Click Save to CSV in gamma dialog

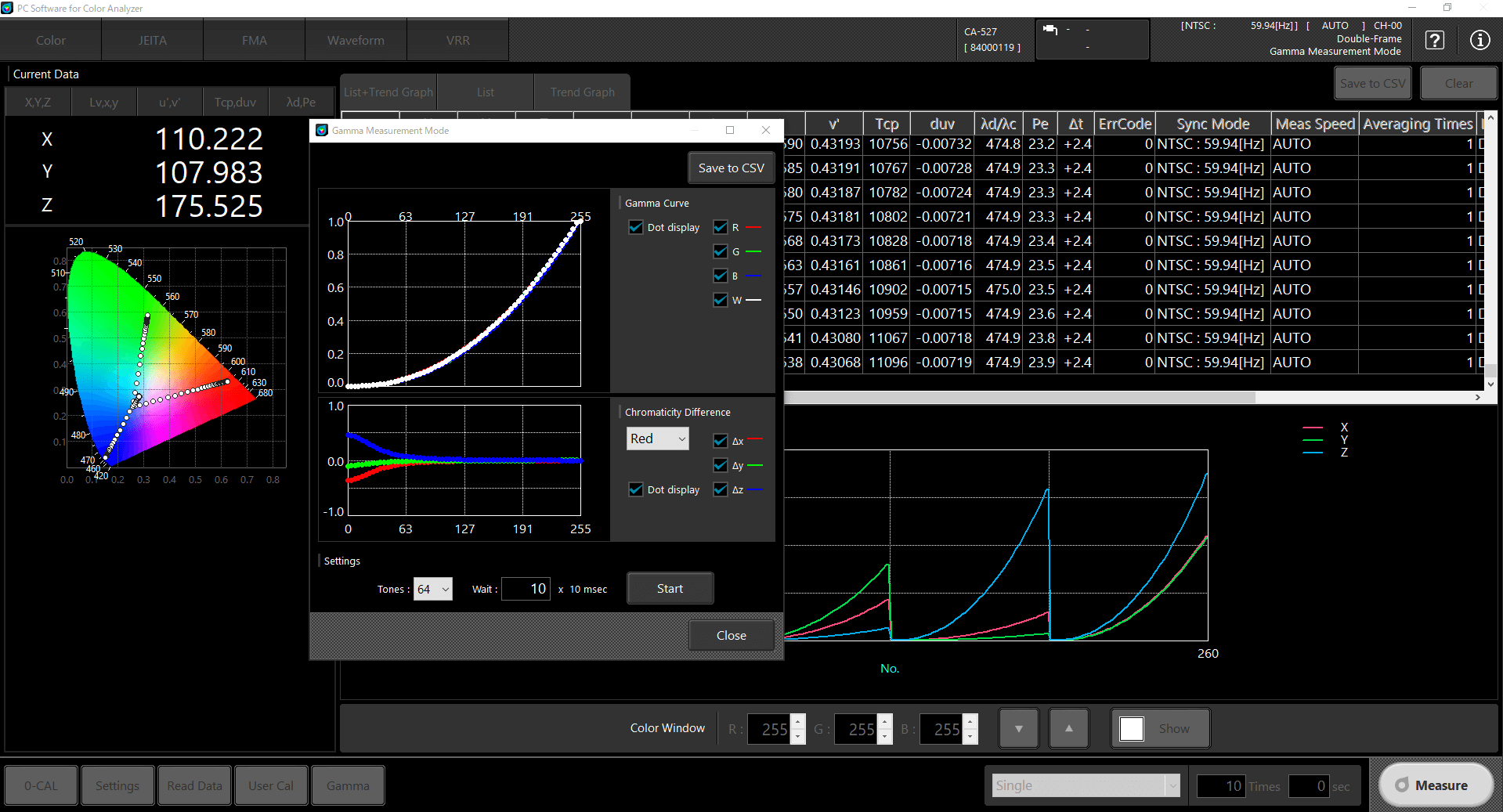731,168
